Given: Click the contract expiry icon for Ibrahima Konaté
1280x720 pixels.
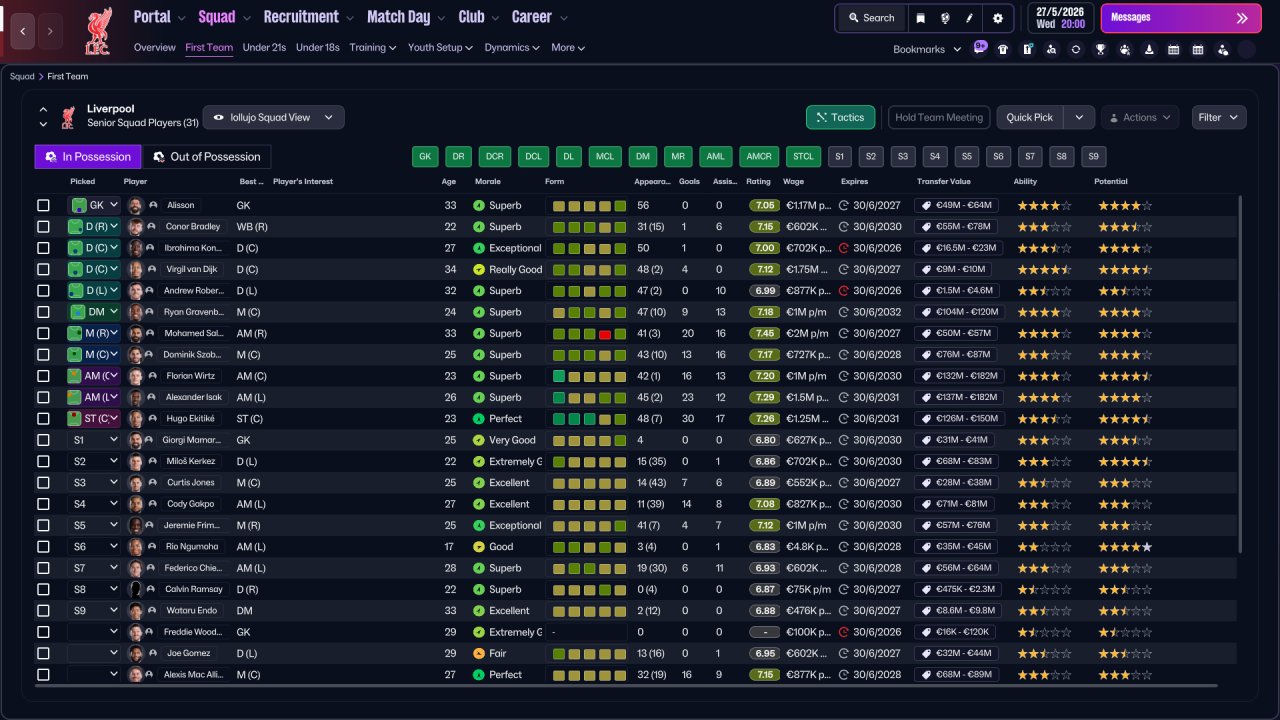Looking at the screenshot, I should pos(844,248).
